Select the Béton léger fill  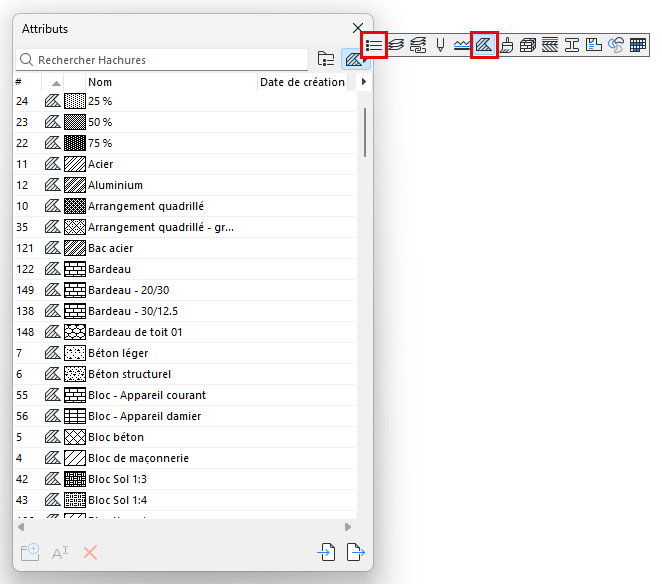[118, 353]
